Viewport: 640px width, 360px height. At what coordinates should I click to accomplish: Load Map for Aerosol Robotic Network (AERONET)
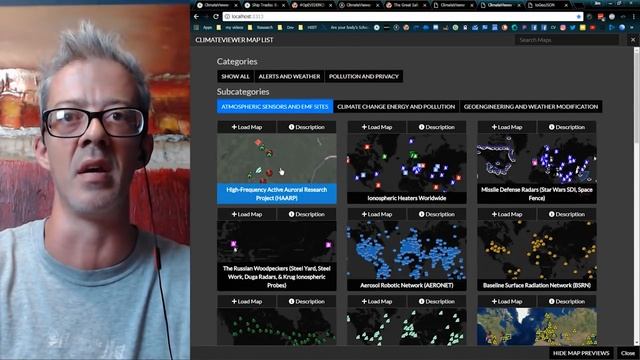tap(377, 214)
